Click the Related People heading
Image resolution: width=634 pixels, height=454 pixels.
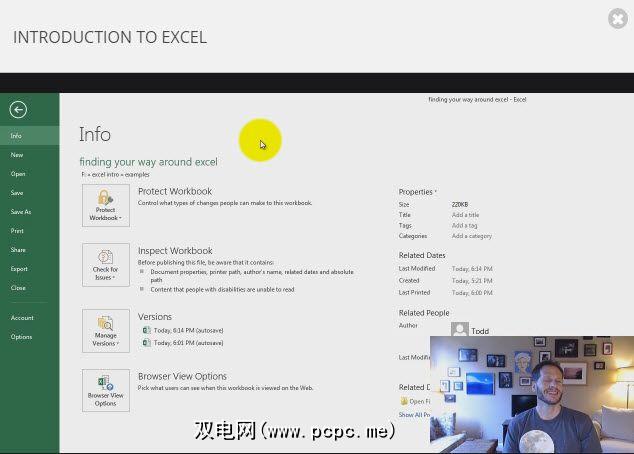click(x=424, y=313)
